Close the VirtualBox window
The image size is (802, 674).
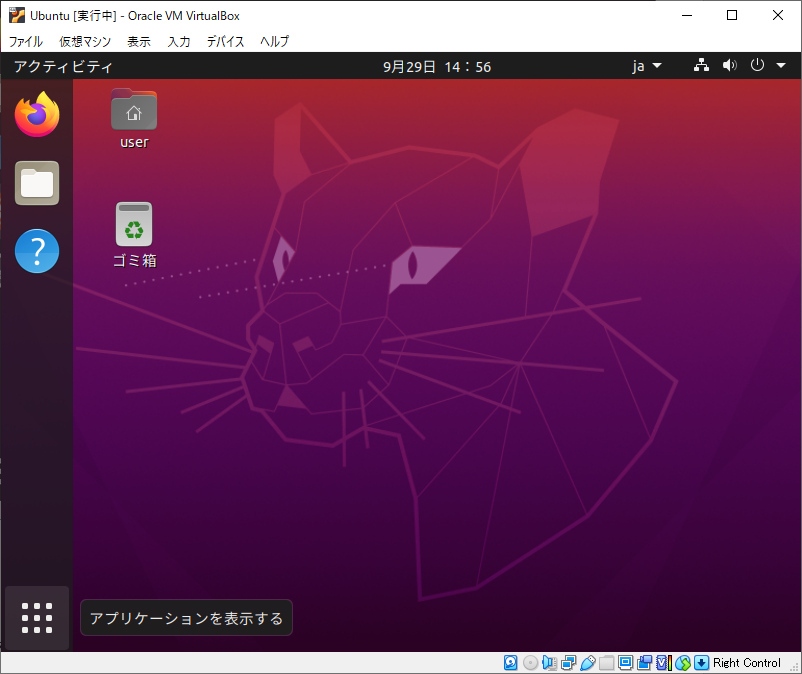tap(777, 15)
